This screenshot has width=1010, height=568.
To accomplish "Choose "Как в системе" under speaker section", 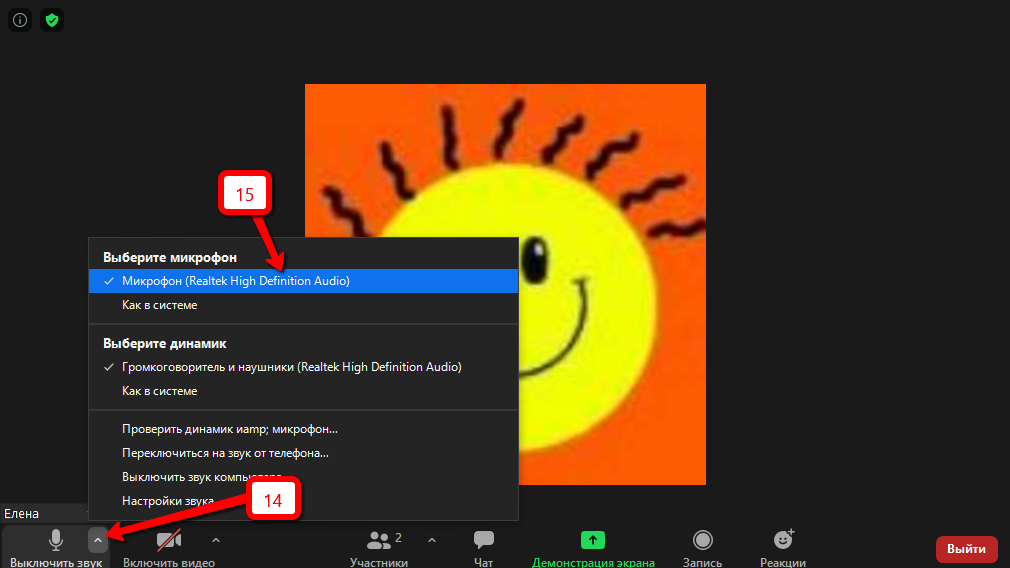I will click(x=160, y=391).
